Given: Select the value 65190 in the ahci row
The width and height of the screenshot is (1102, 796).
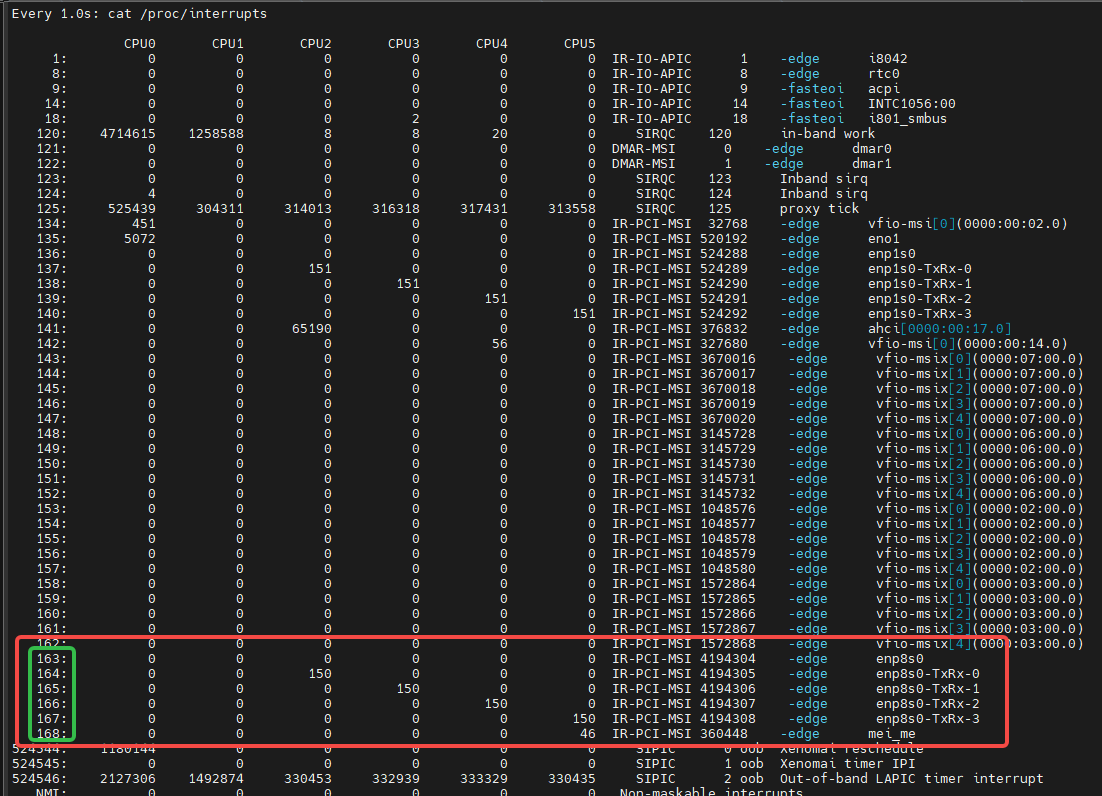Looking at the screenshot, I should pos(311,329).
